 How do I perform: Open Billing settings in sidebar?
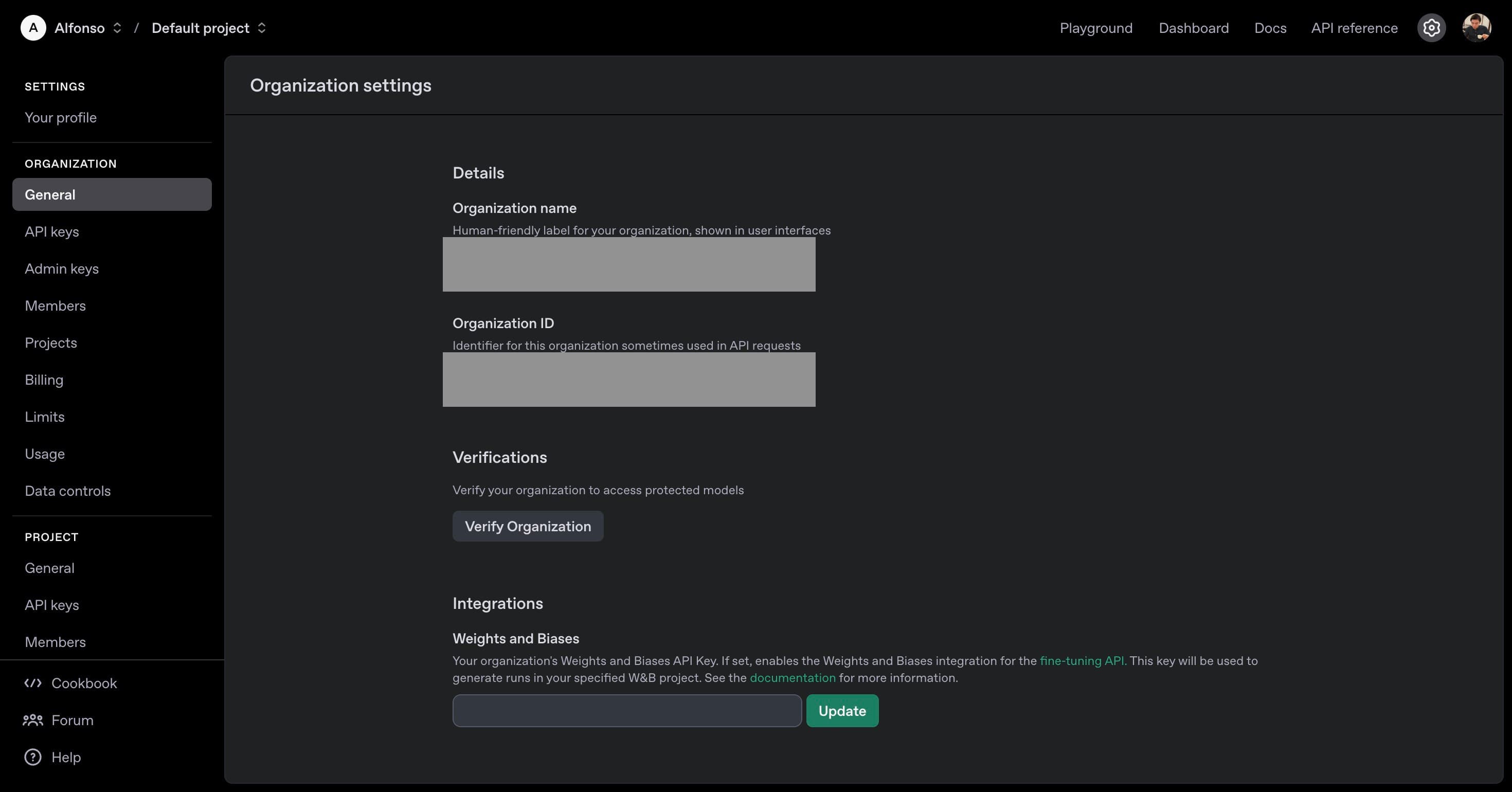(x=44, y=380)
